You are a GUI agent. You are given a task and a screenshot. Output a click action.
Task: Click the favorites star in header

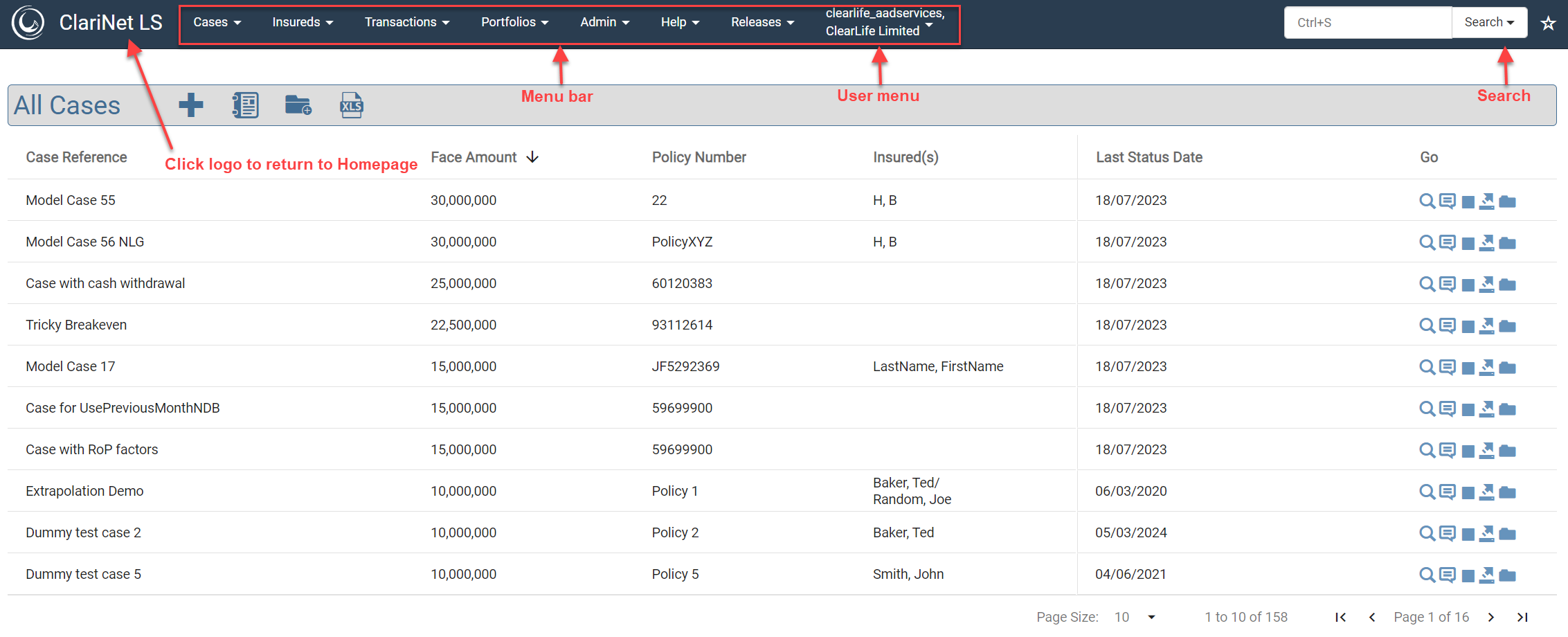1548,24
